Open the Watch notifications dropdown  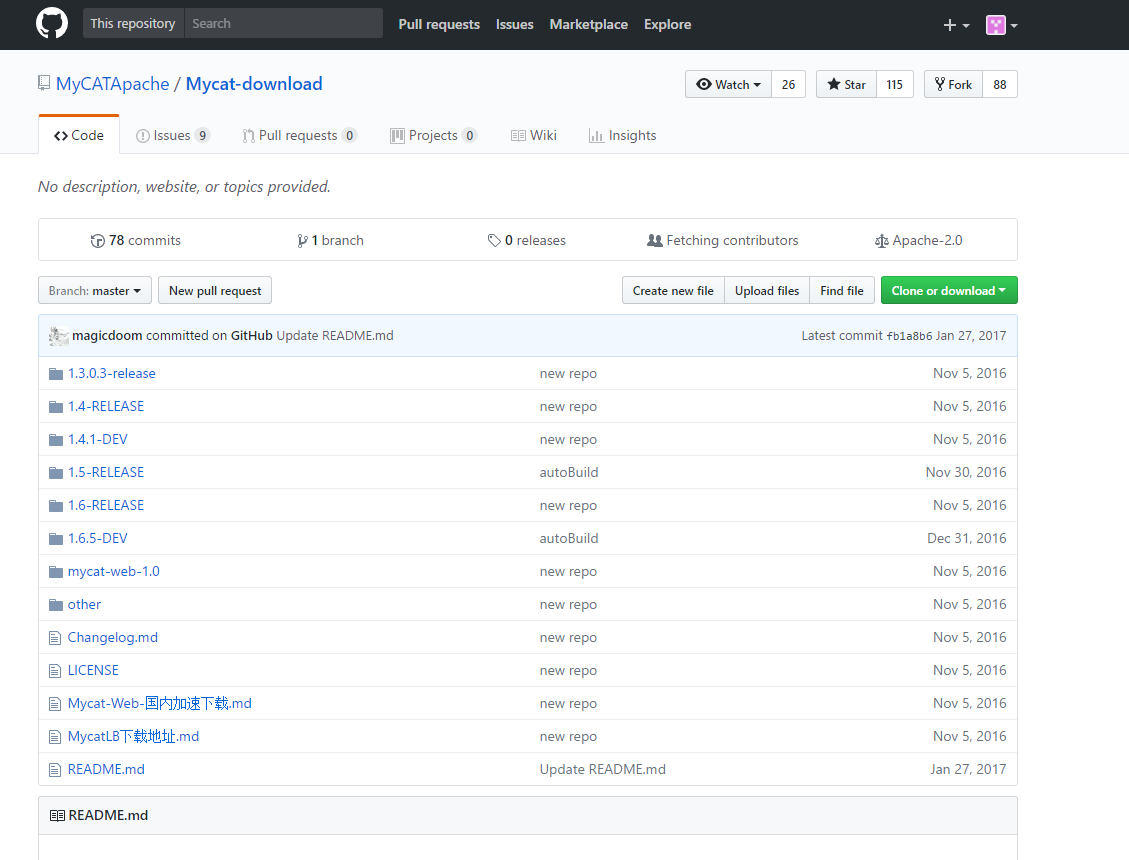coord(728,85)
